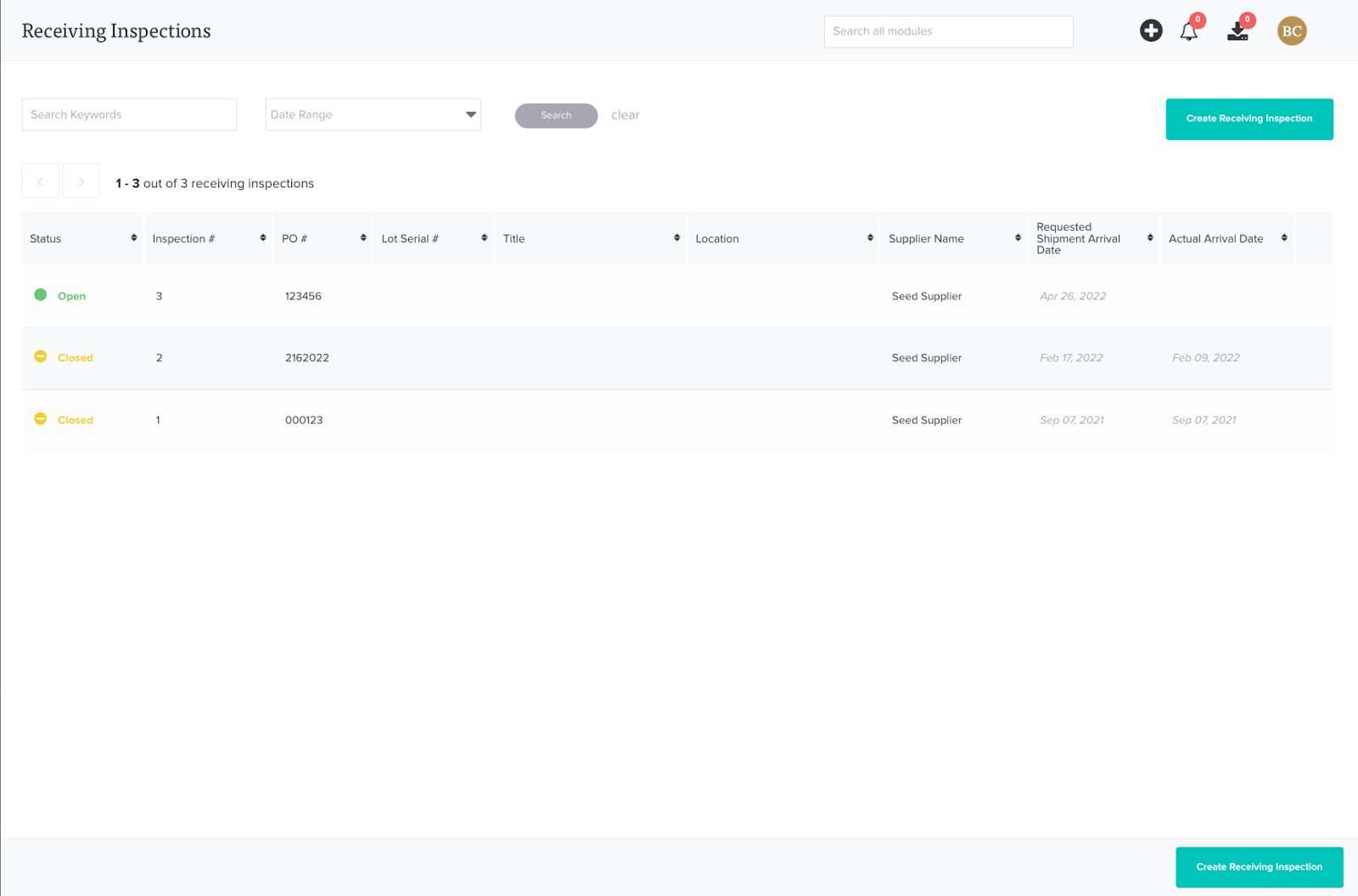
Task: Open the downloads tray icon
Action: (1238, 32)
